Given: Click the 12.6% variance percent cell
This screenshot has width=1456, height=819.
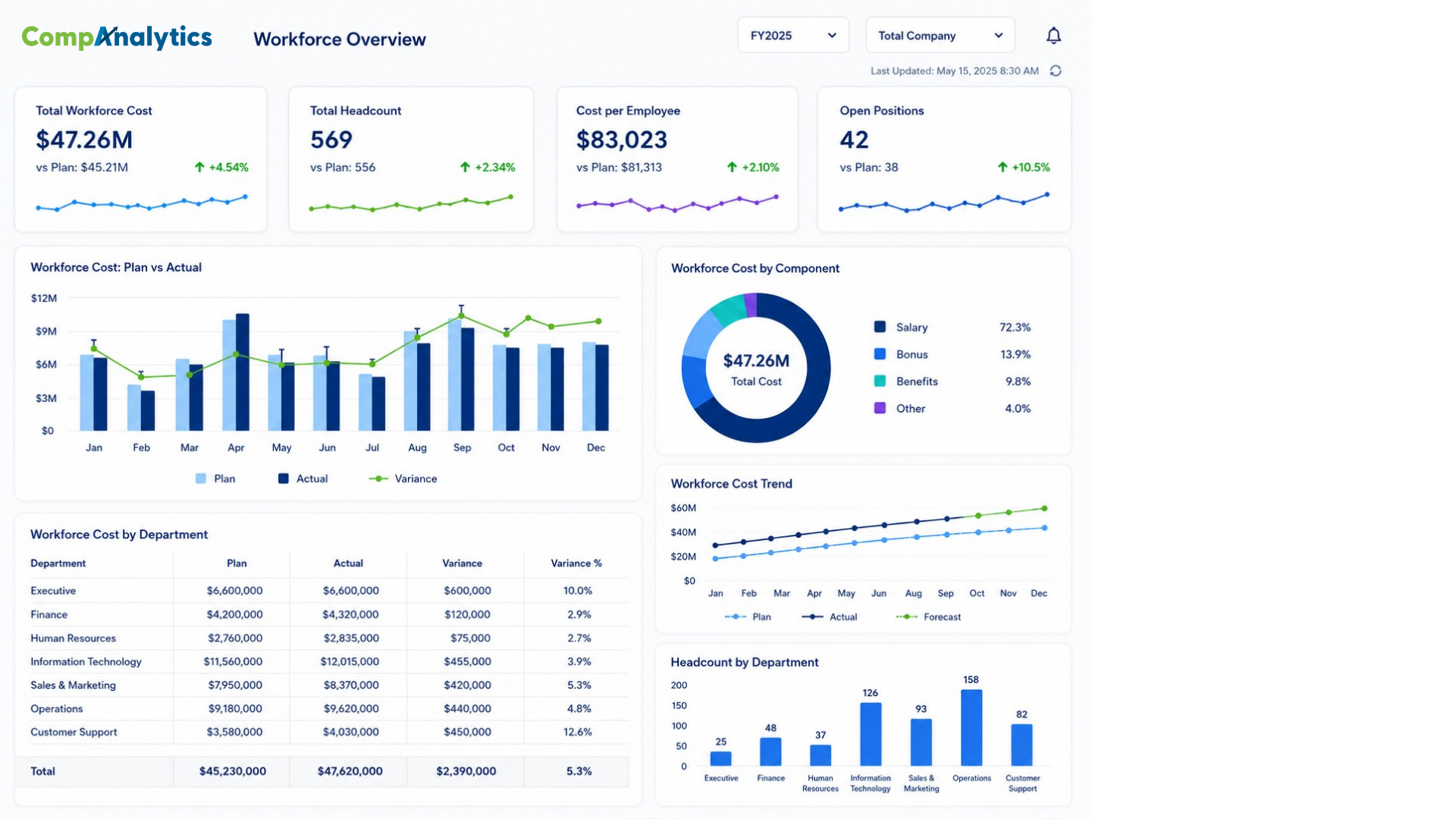Looking at the screenshot, I should (578, 732).
